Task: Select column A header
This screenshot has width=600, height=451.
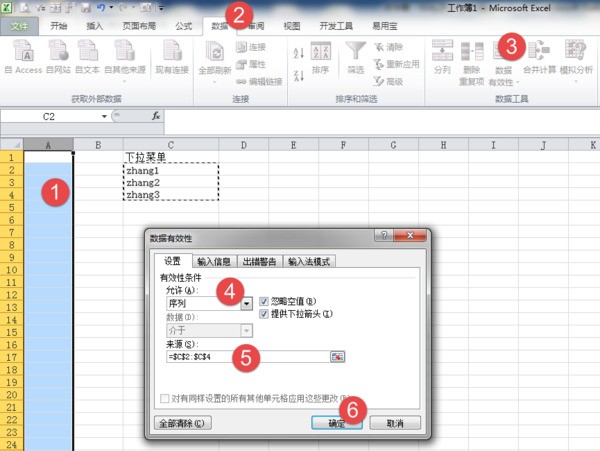Action: click(48, 145)
